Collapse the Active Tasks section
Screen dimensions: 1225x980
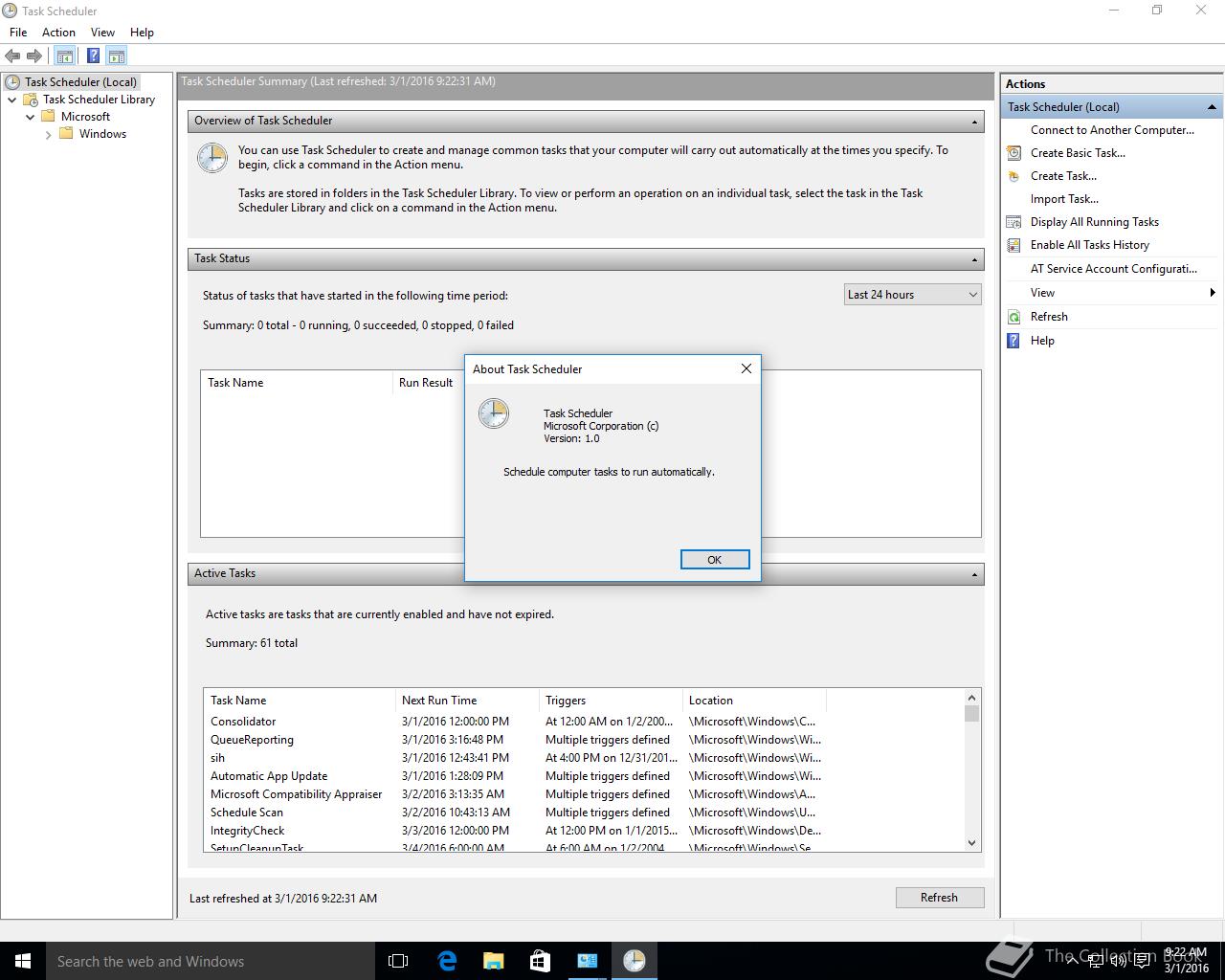[974, 574]
